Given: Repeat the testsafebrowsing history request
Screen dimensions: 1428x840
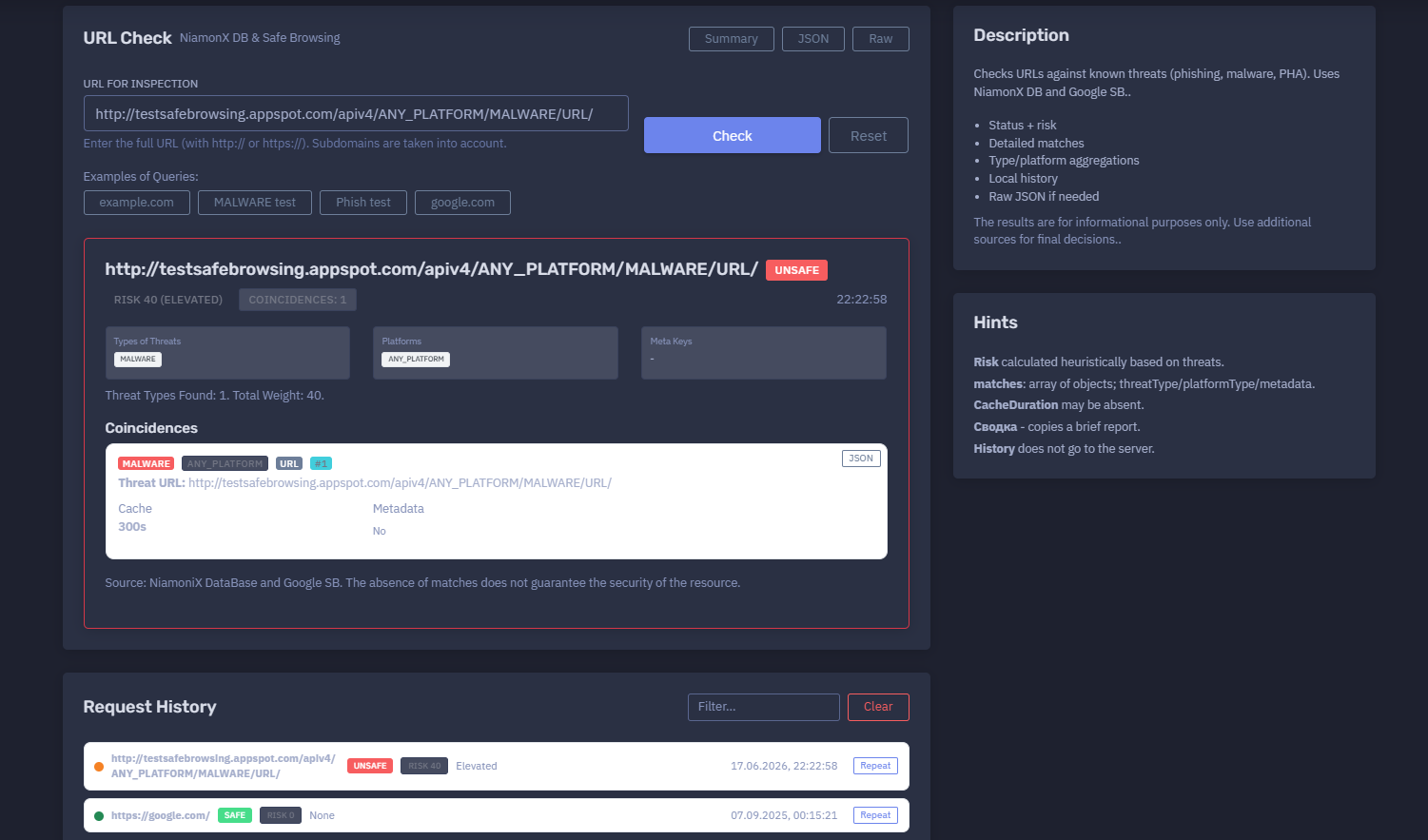Looking at the screenshot, I should coord(875,766).
